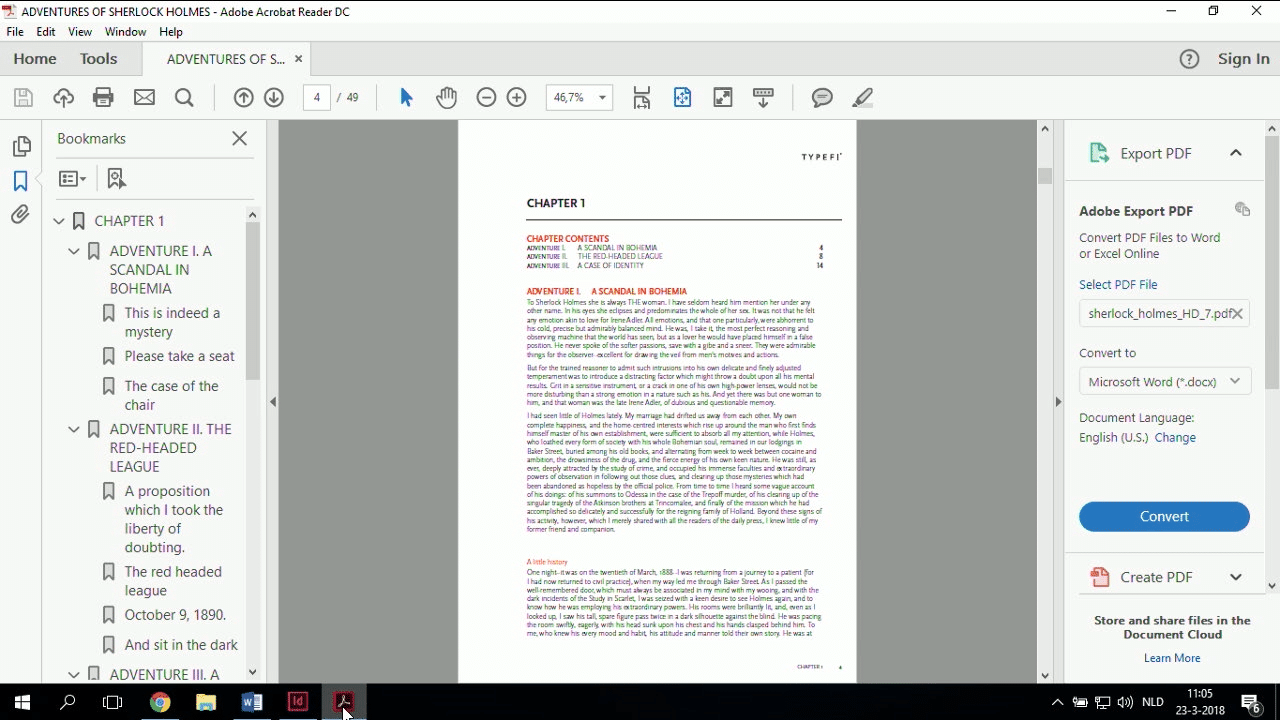Click the copy icon beside Adobe Export PDF
This screenshot has height=720, width=1280.
pyautogui.click(x=1242, y=210)
